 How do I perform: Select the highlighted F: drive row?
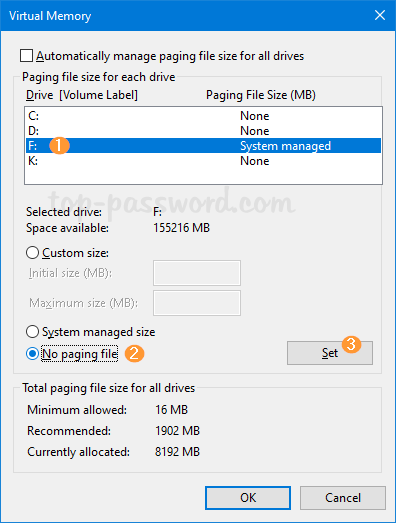(x=203, y=146)
